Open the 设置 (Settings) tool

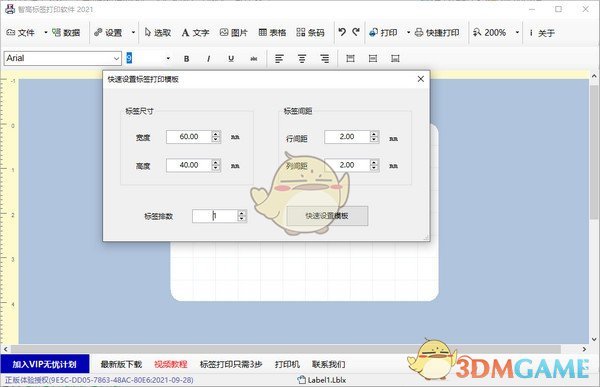pyautogui.click(x=108, y=33)
